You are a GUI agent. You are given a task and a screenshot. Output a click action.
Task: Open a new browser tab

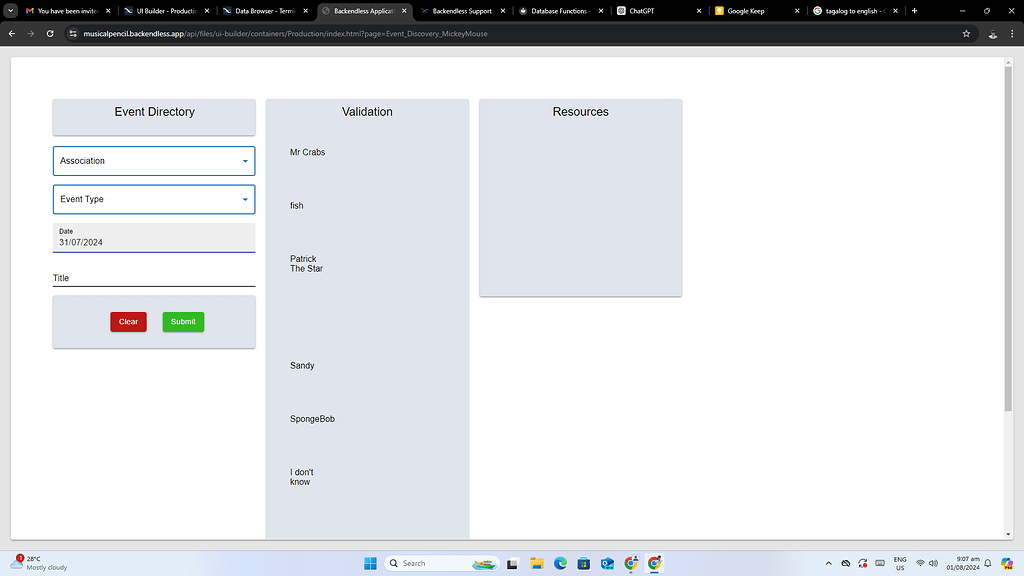click(914, 10)
